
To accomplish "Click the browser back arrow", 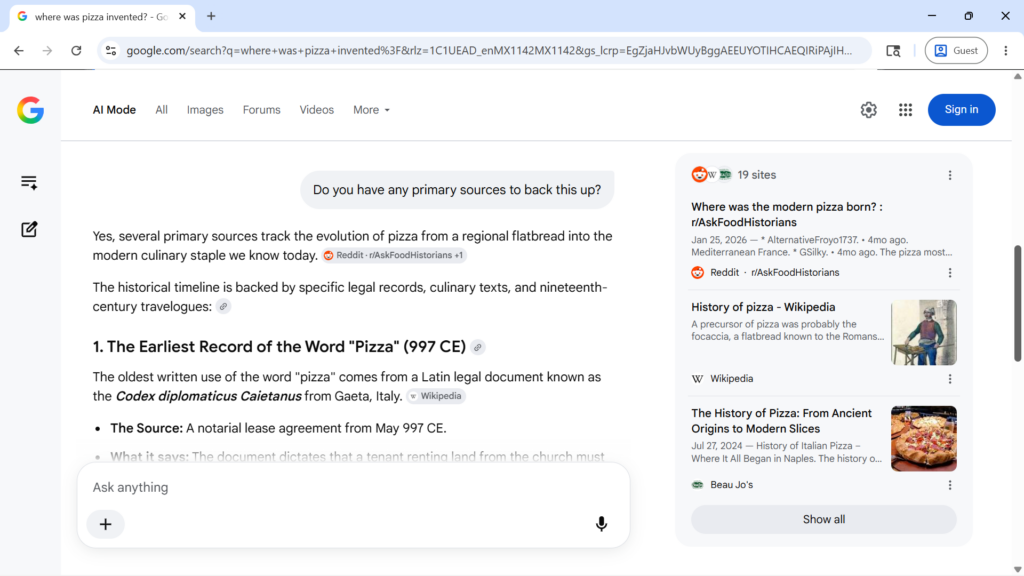I will [x=19, y=50].
